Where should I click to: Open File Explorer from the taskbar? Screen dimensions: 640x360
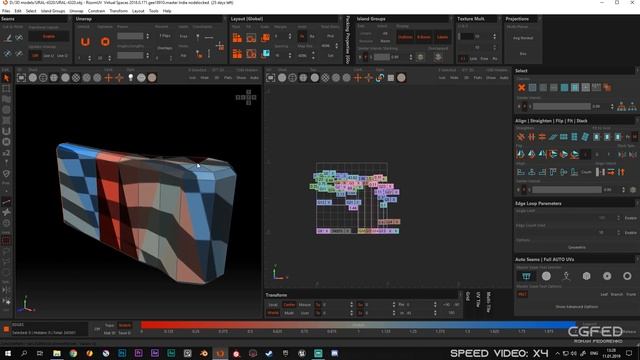tap(57, 353)
